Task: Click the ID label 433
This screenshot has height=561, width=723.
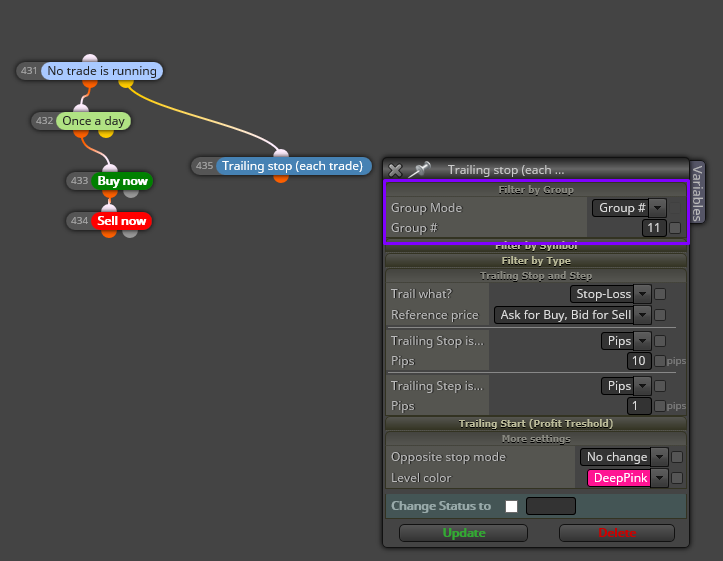Action: [79, 181]
